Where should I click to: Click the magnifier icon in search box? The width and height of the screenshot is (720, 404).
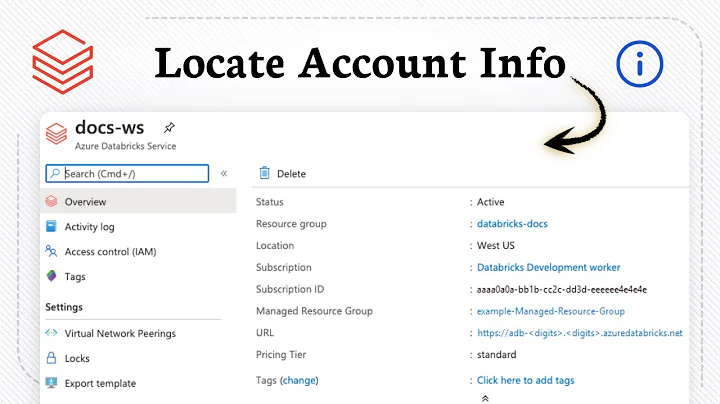click(55, 174)
